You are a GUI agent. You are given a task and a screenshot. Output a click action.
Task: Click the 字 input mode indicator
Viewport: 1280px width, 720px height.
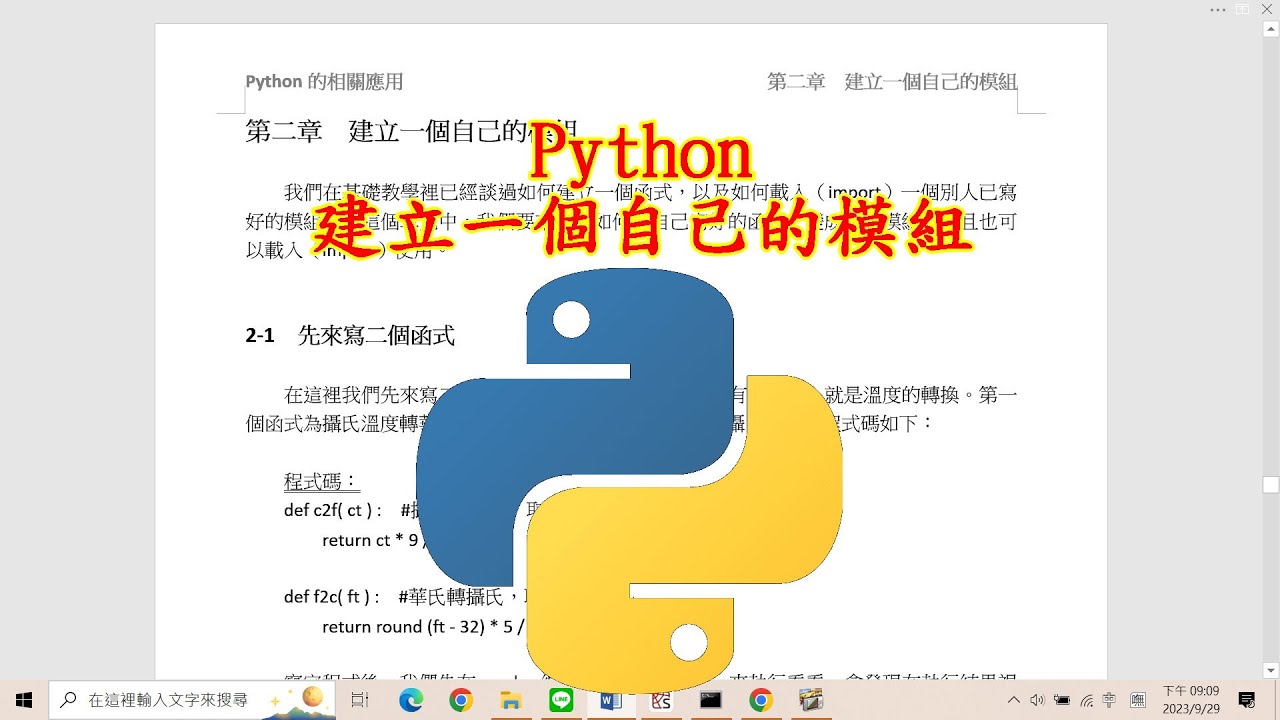coord(1109,700)
